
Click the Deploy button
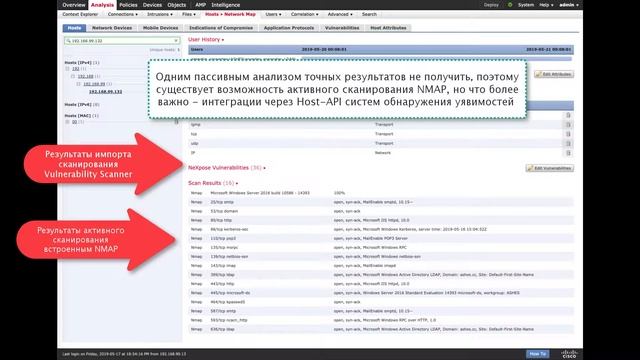click(x=491, y=5)
